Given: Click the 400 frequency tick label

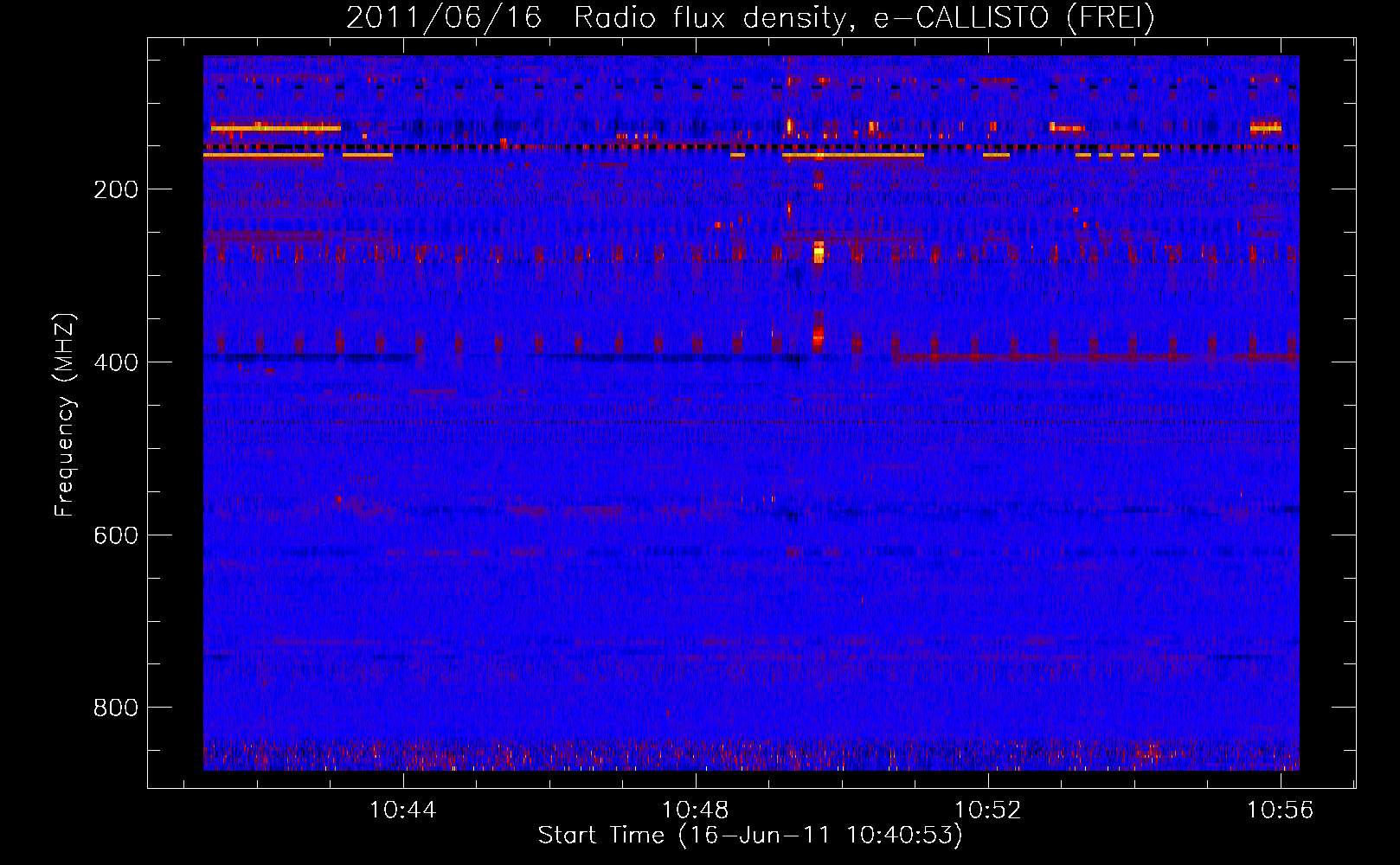Looking at the screenshot, I should click(115, 362).
